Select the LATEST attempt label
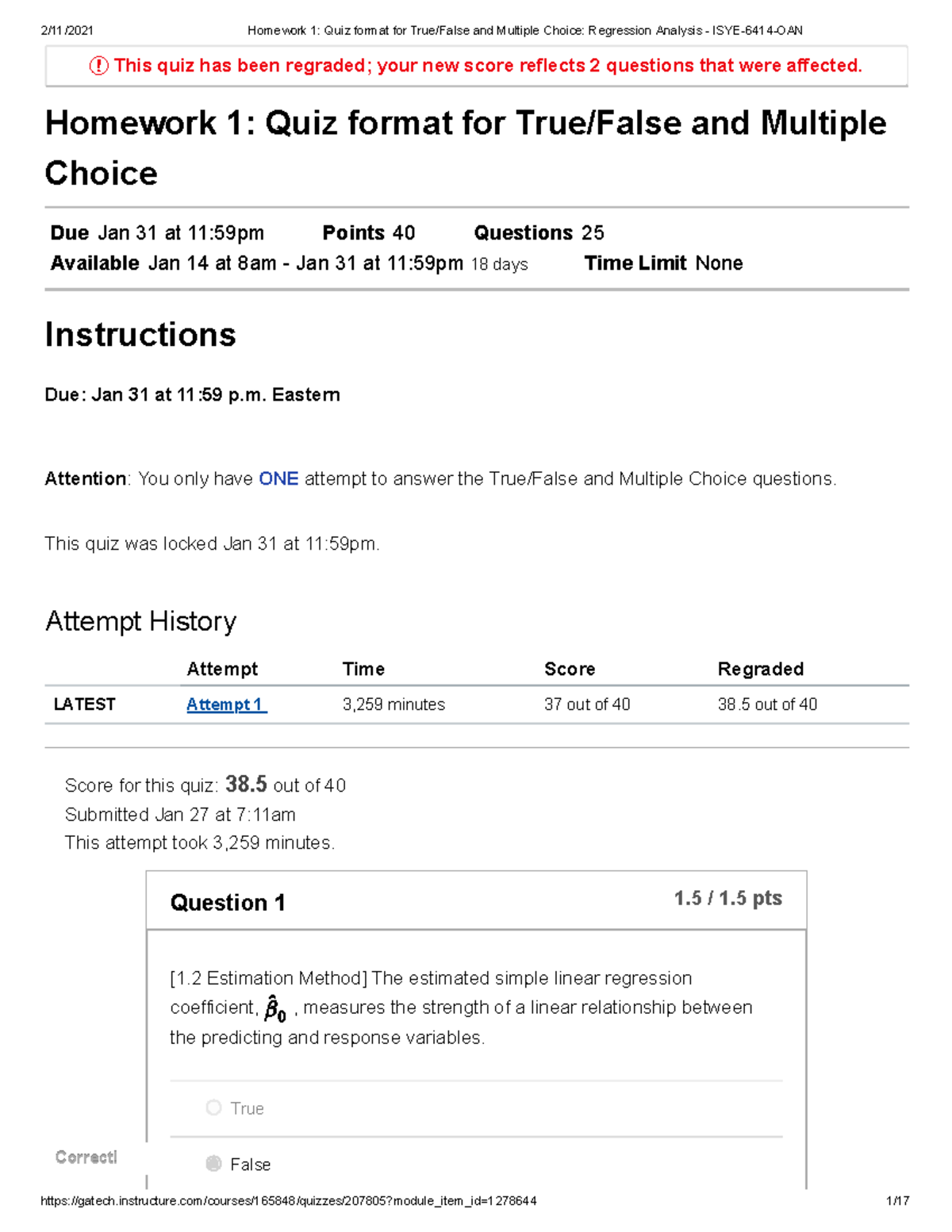The height and width of the screenshot is (1232, 952). click(x=83, y=704)
